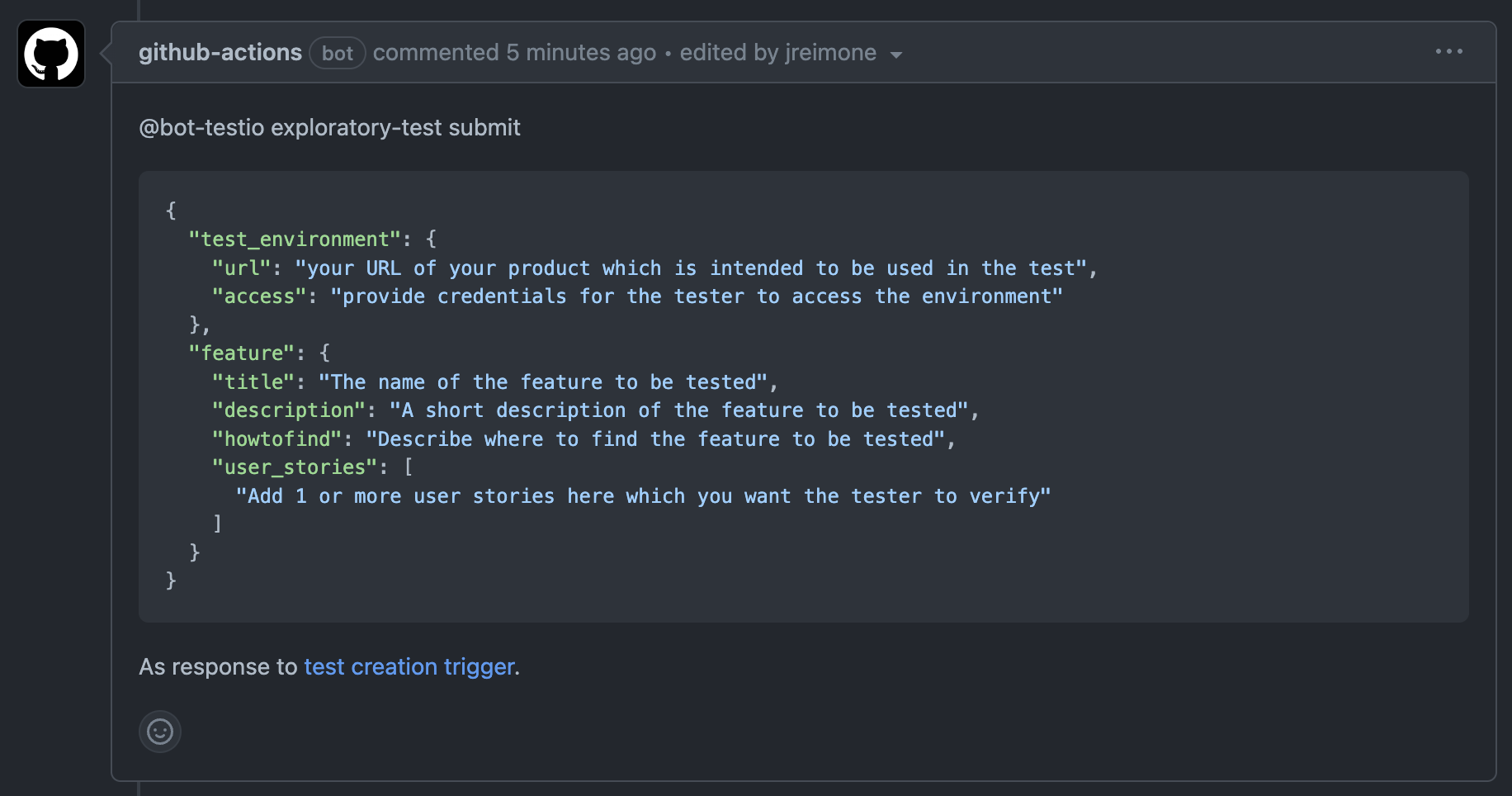Click the "bot" label badge
Viewport: 1512px width, 796px height.
pyautogui.click(x=337, y=54)
